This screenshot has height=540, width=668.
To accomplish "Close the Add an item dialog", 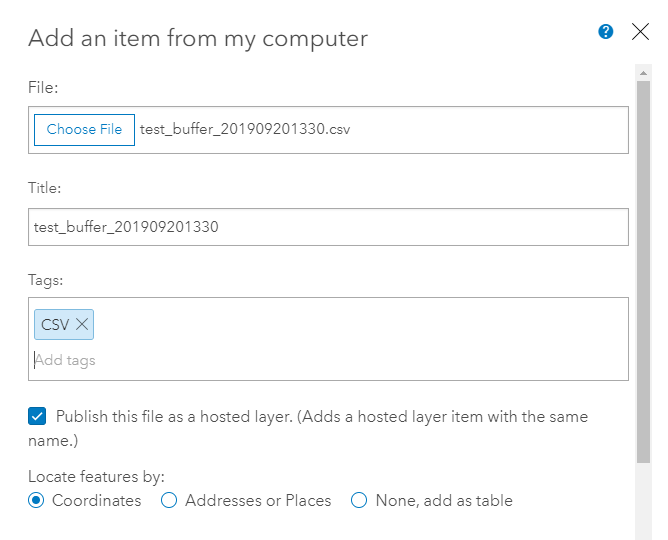I will 641,32.
